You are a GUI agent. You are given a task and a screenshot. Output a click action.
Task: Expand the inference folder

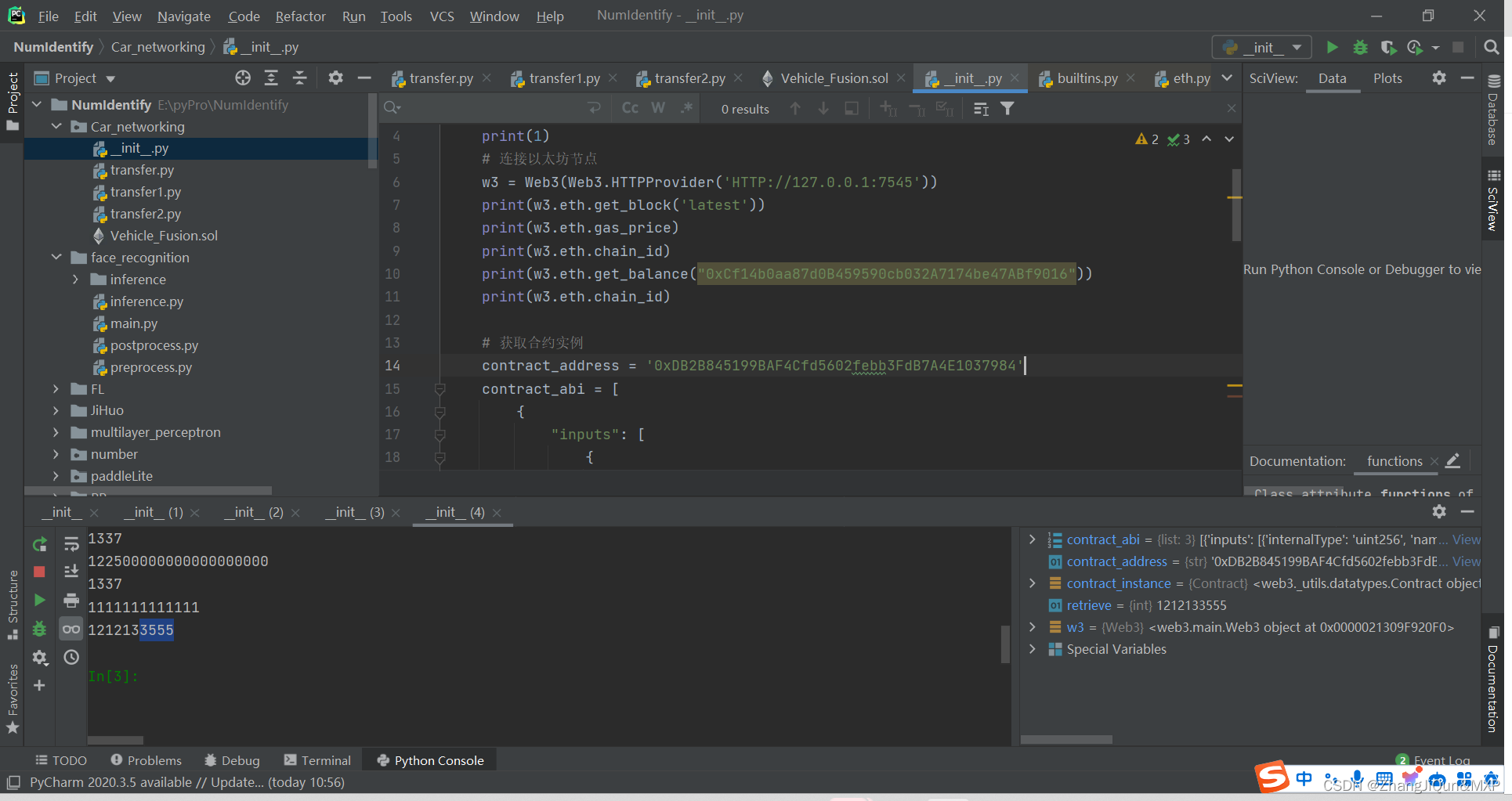[x=76, y=279]
